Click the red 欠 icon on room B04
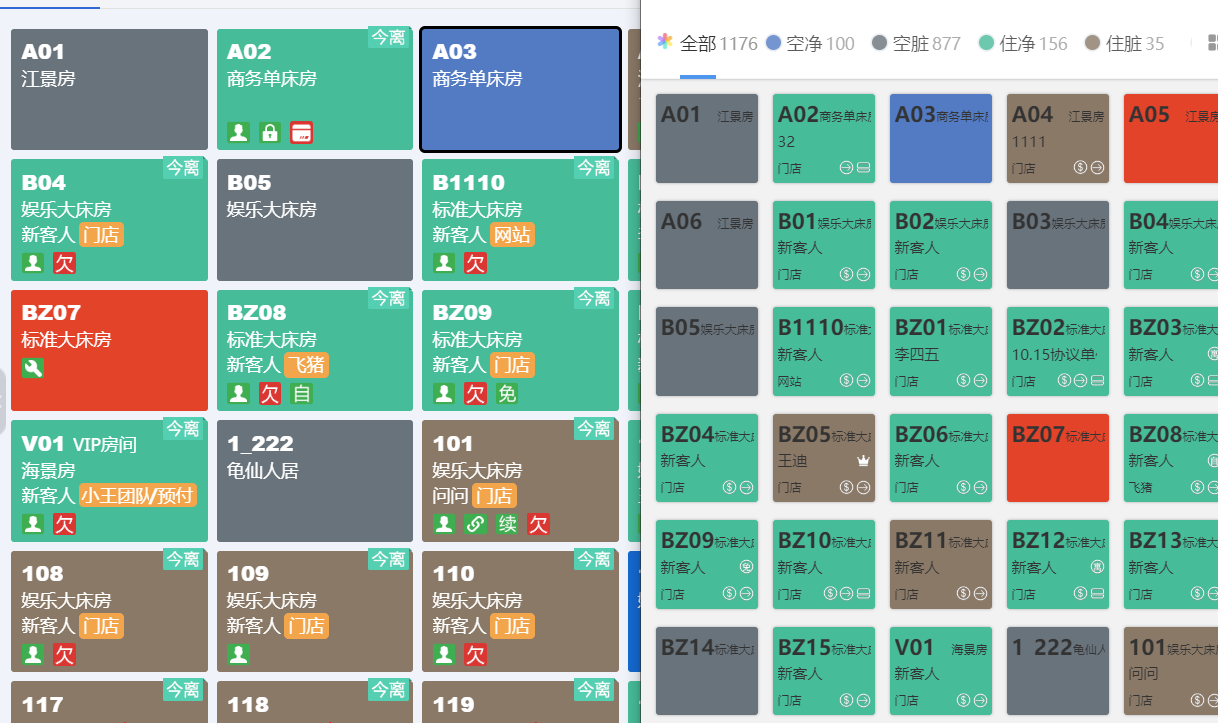 pos(64,263)
